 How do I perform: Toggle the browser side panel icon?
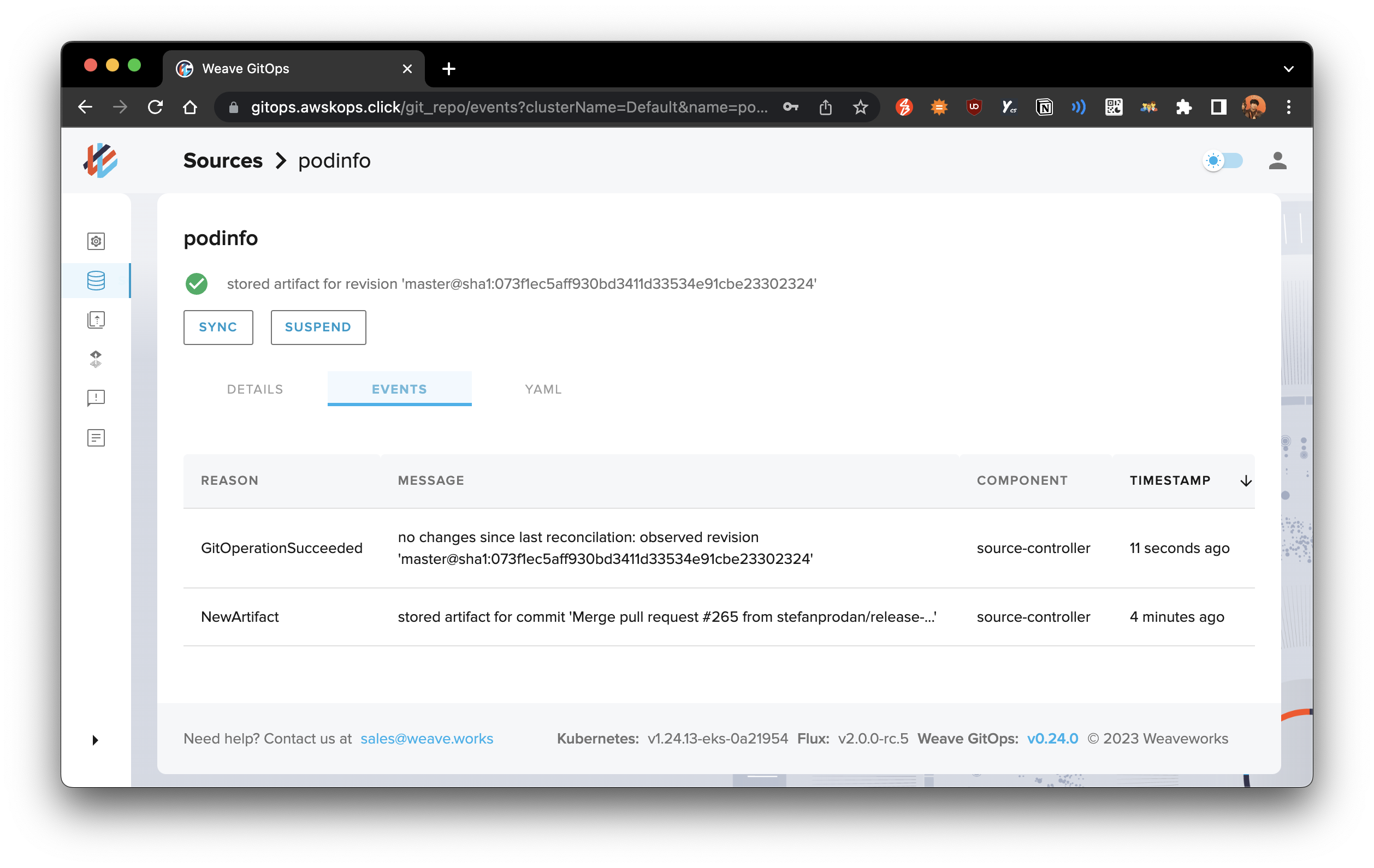click(x=1219, y=107)
